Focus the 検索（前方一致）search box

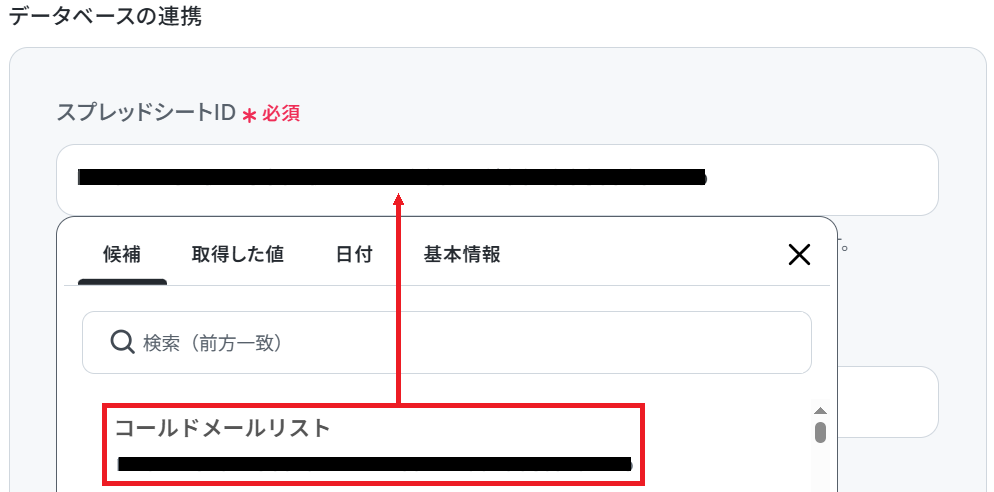[447, 342]
